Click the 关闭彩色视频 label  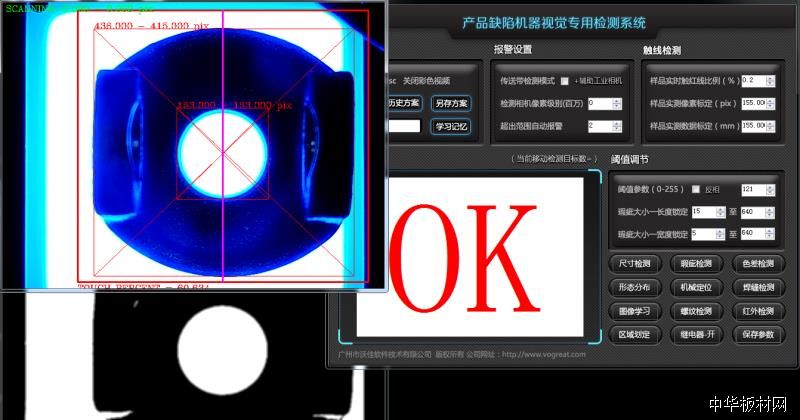click(x=427, y=81)
